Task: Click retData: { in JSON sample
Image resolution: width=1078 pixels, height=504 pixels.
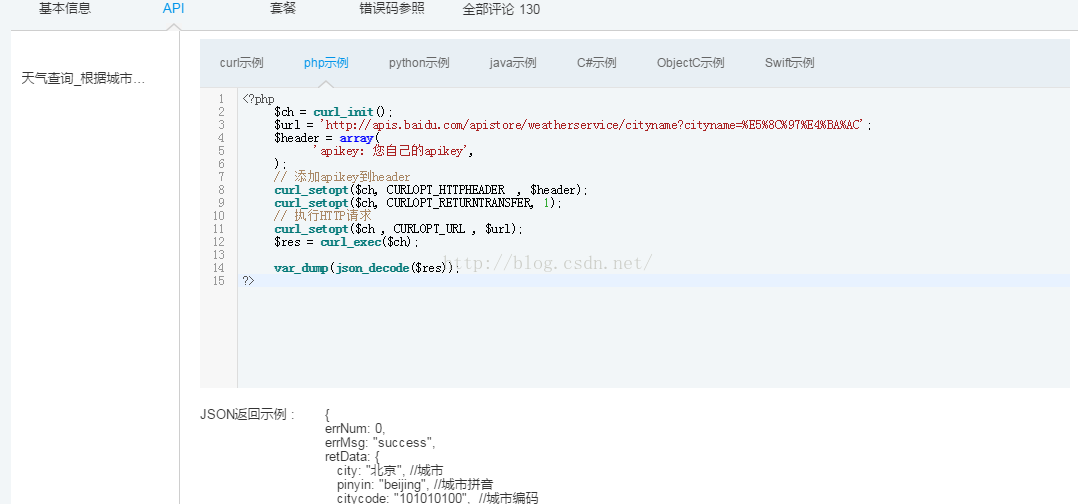Action: click(x=352, y=455)
